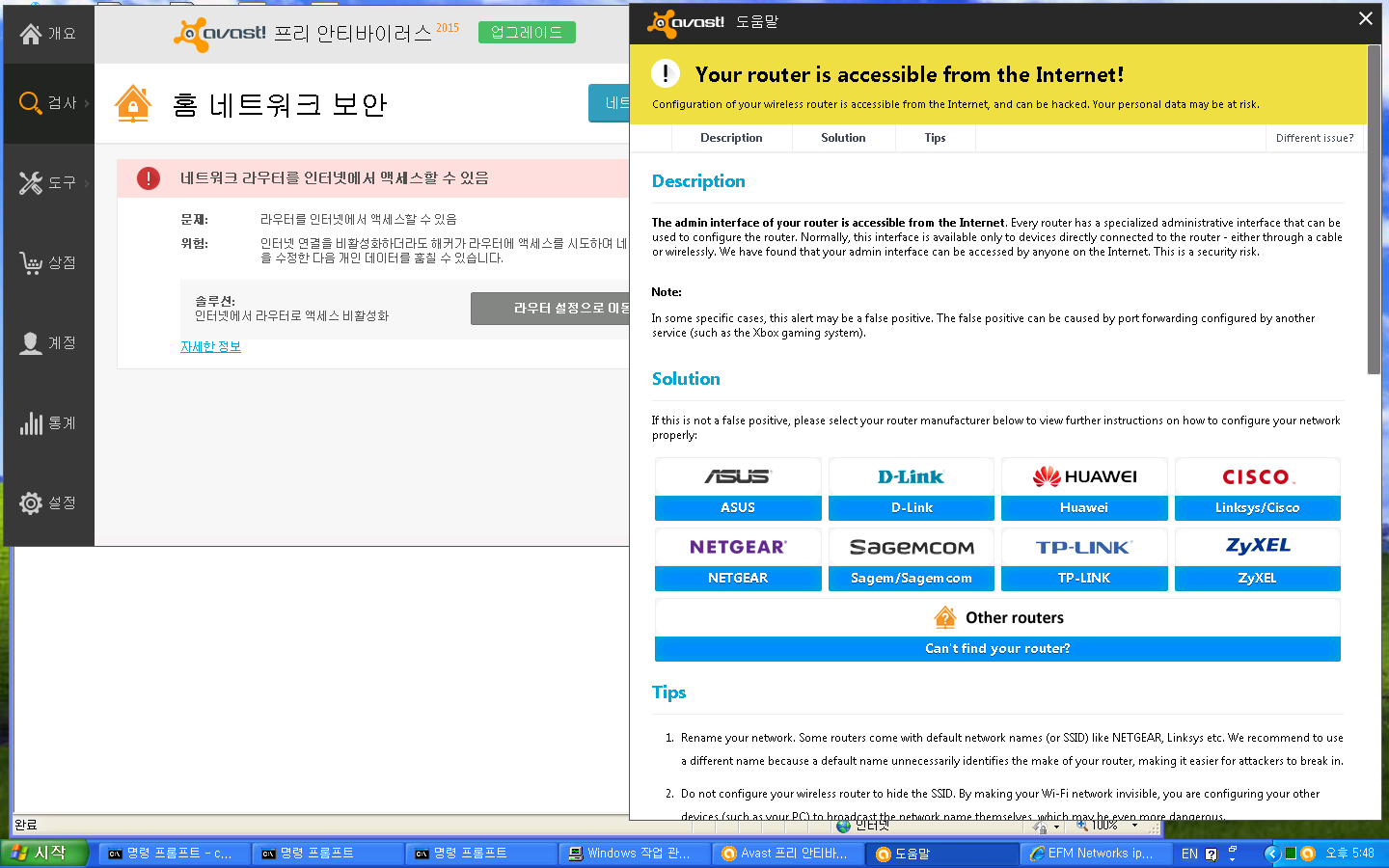Open the 시작 Start button
The width and height of the screenshot is (1389, 868).
tap(44, 853)
